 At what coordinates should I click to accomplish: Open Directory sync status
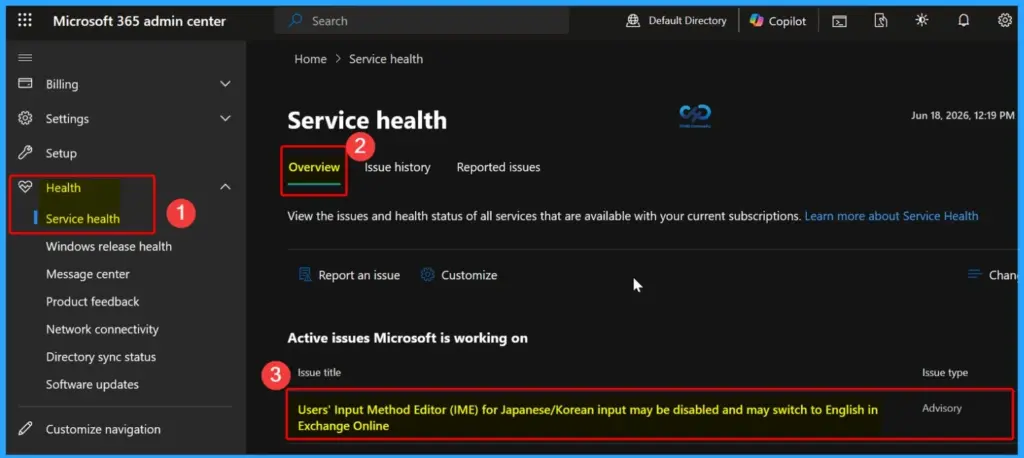coord(101,357)
